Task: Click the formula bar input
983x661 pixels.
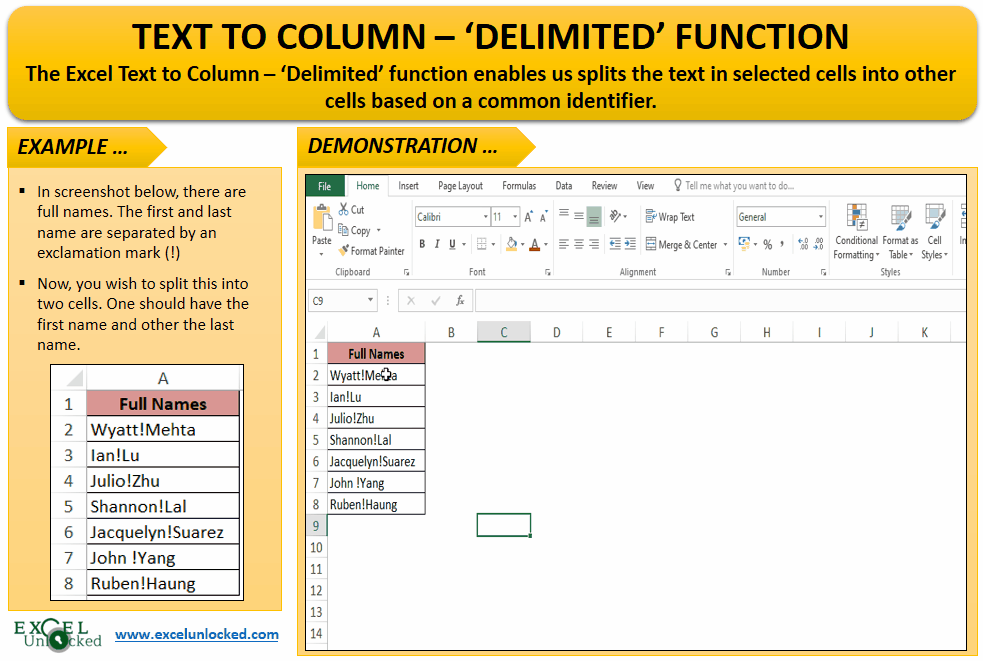Action: [x=720, y=301]
